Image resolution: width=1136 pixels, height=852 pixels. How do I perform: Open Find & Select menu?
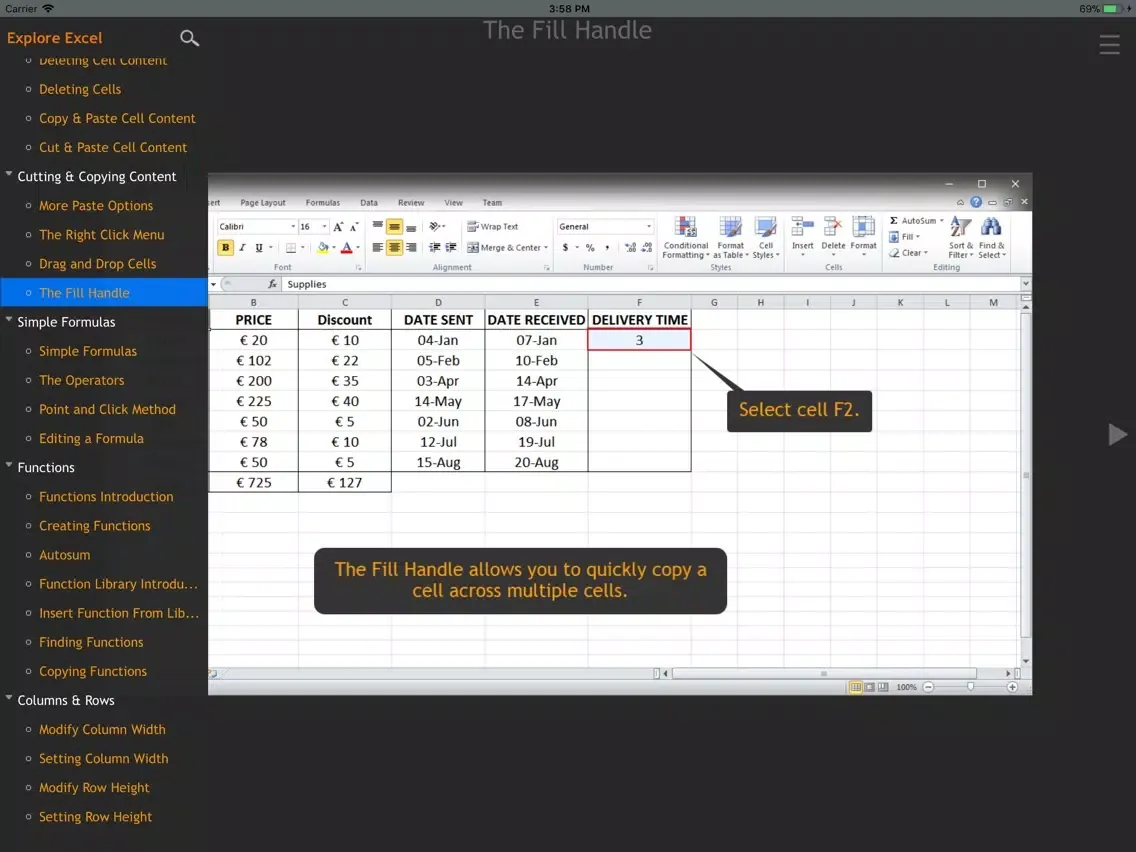coord(991,238)
